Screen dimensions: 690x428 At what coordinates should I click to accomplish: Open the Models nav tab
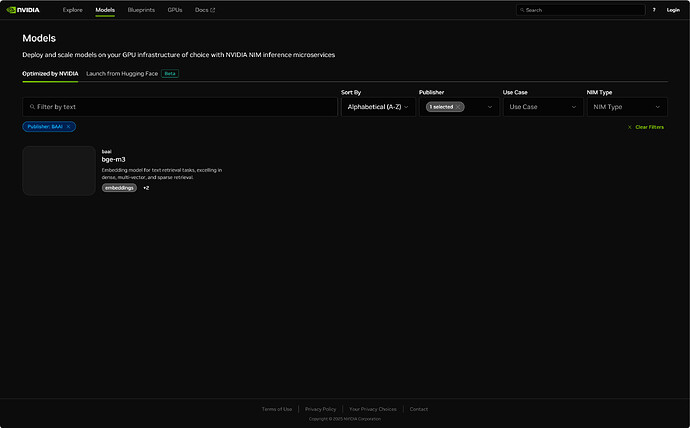point(105,10)
